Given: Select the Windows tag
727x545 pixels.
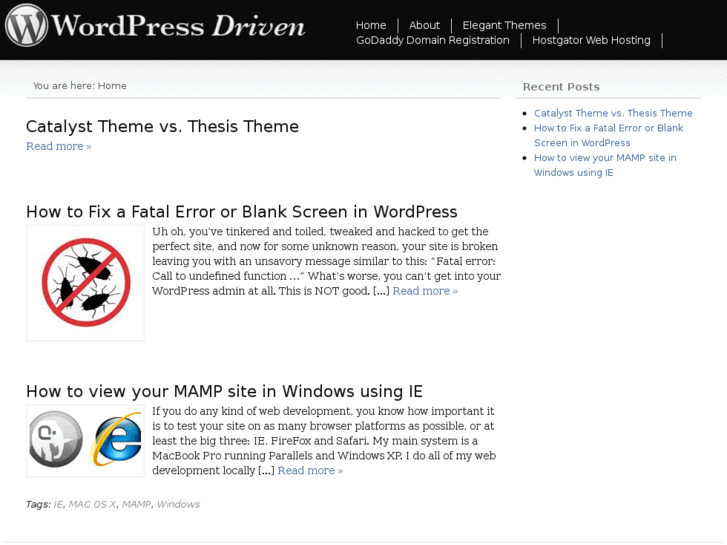Looking at the screenshot, I should click(179, 504).
